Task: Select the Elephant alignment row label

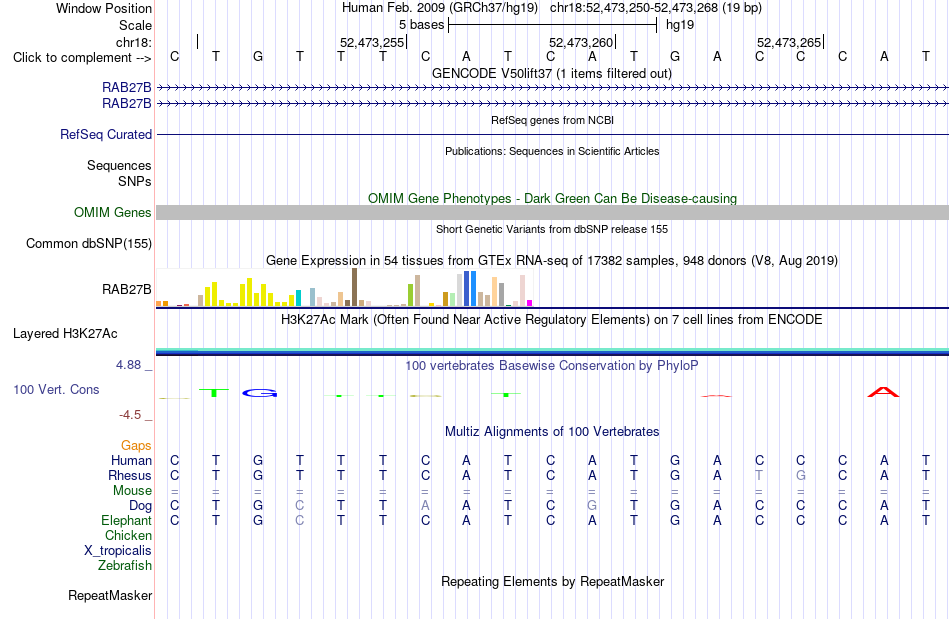Action: [x=127, y=520]
